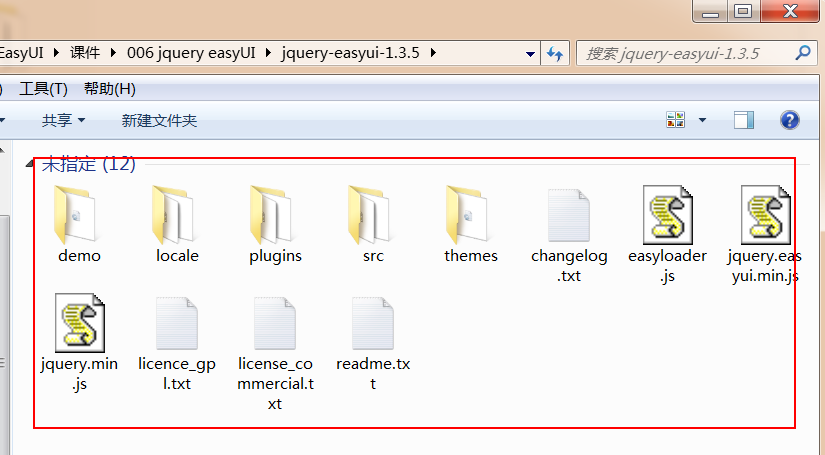Maximize the Explorer window
This screenshot has height=455, width=825.
click(743, 11)
